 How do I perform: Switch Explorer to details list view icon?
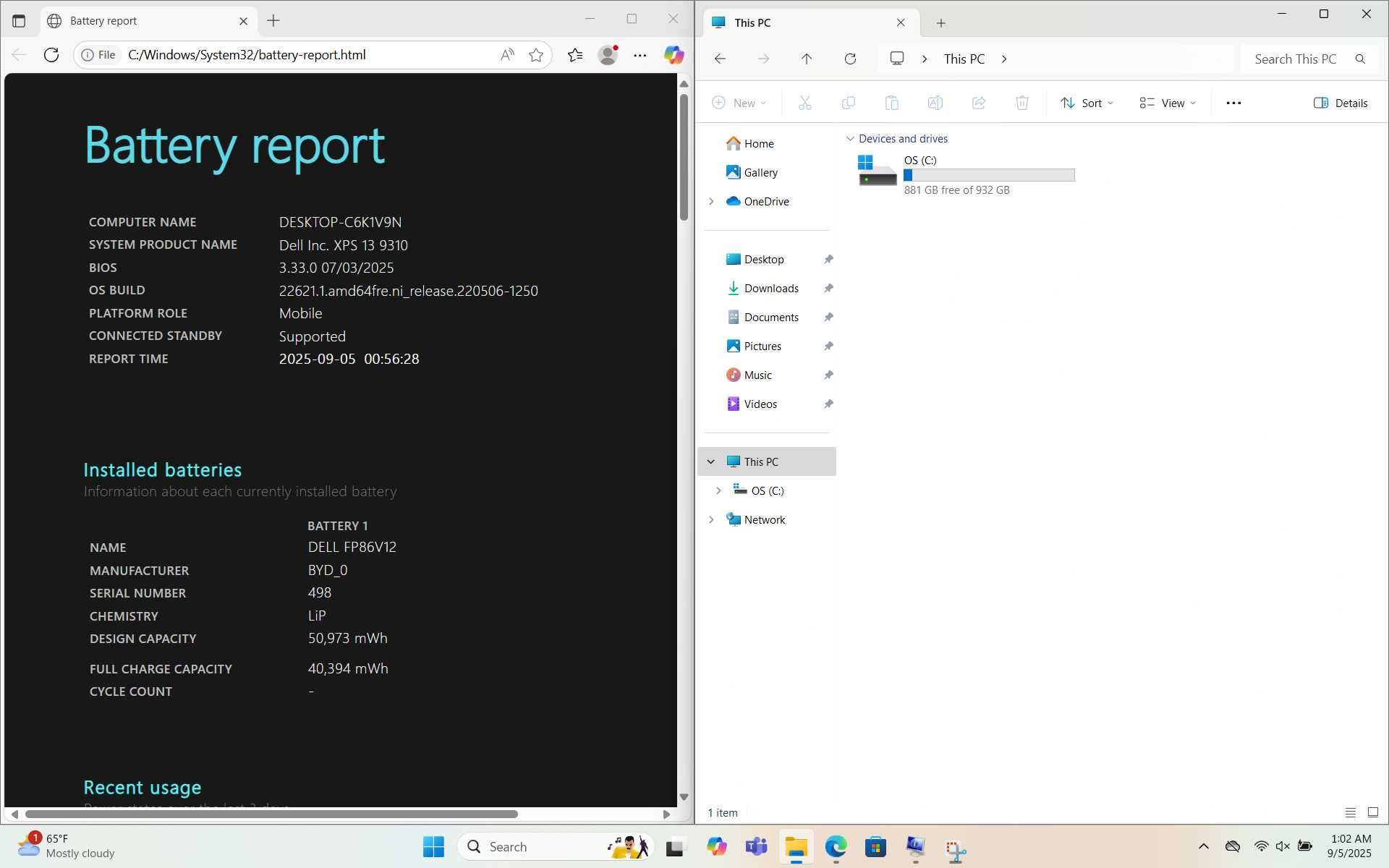pyautogui.click(x=1350, y=812)
